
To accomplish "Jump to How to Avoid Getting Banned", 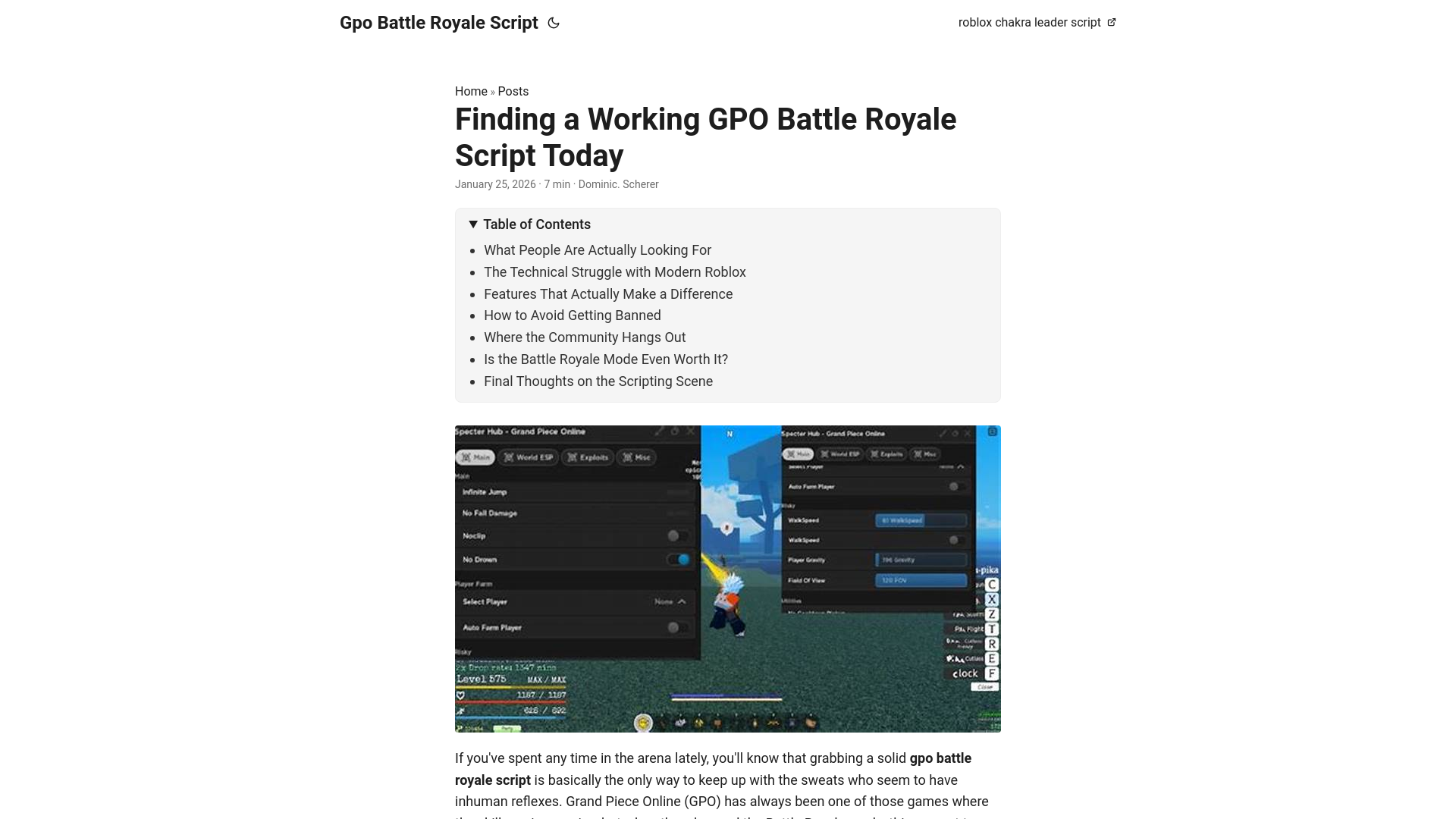I will (x=573, y=315).
